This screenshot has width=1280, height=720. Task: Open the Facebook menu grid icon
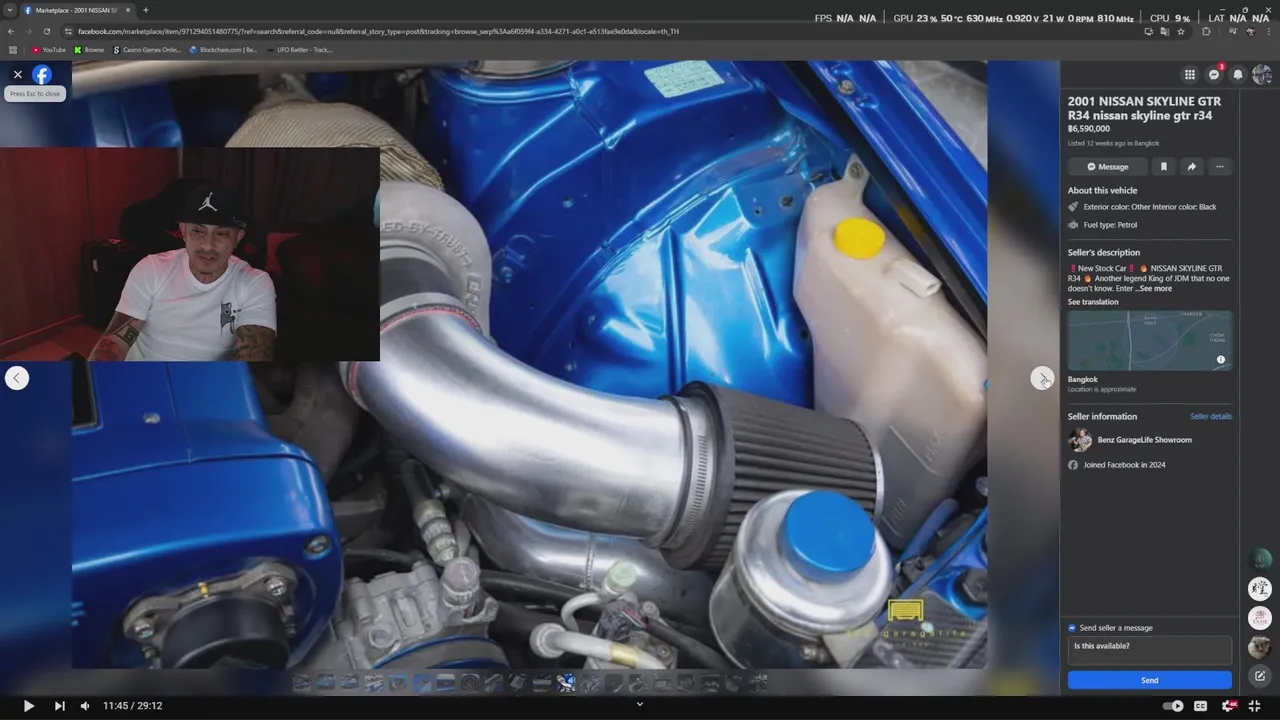(1189, 74)
